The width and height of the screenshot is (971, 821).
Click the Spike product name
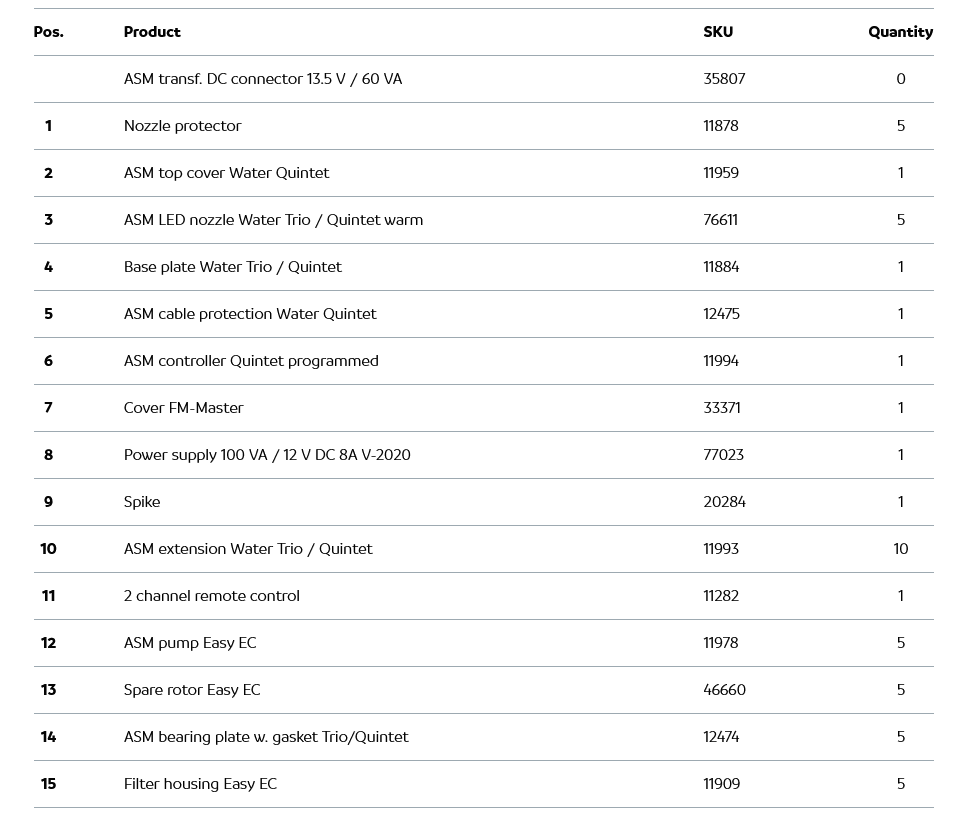[x=142, y=502]
